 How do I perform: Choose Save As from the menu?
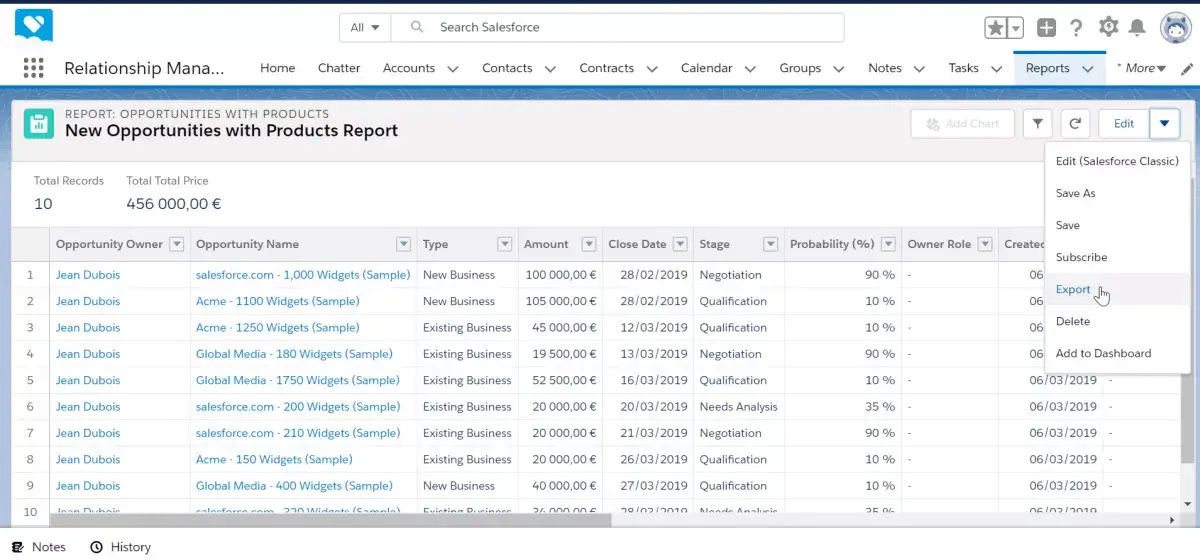1117,193
